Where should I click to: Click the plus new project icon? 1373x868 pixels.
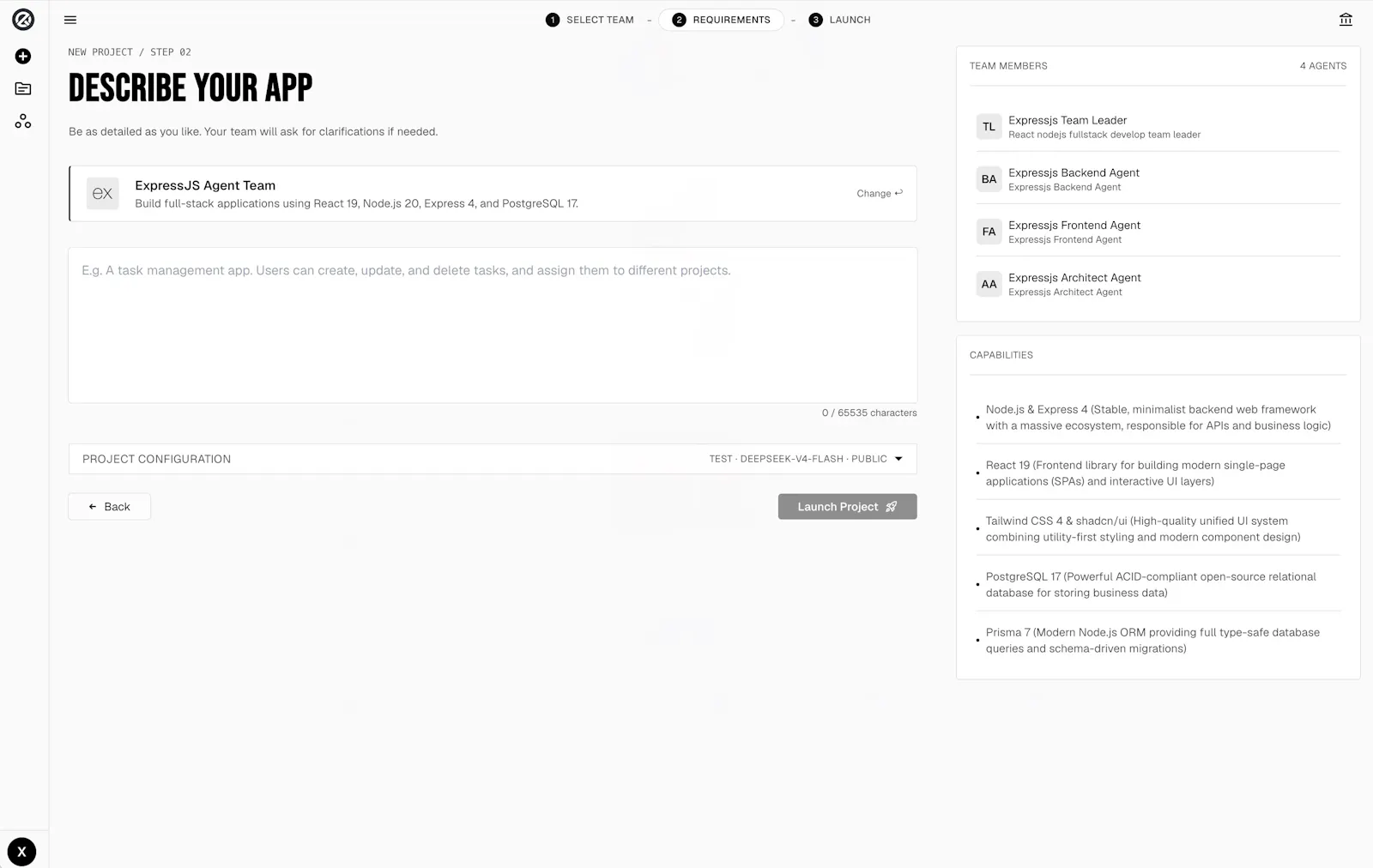point(23,56)
